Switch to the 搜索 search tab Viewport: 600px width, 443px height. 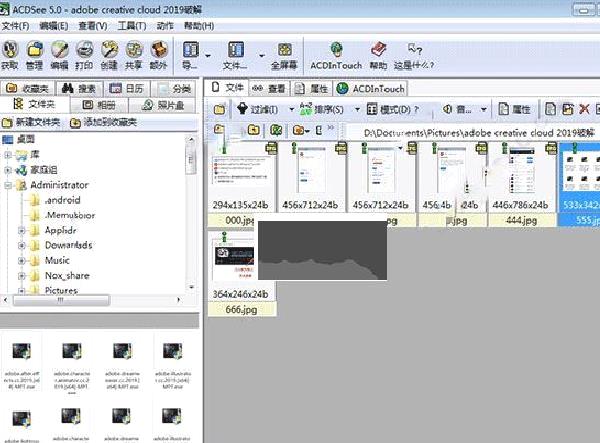pos(79,88)
